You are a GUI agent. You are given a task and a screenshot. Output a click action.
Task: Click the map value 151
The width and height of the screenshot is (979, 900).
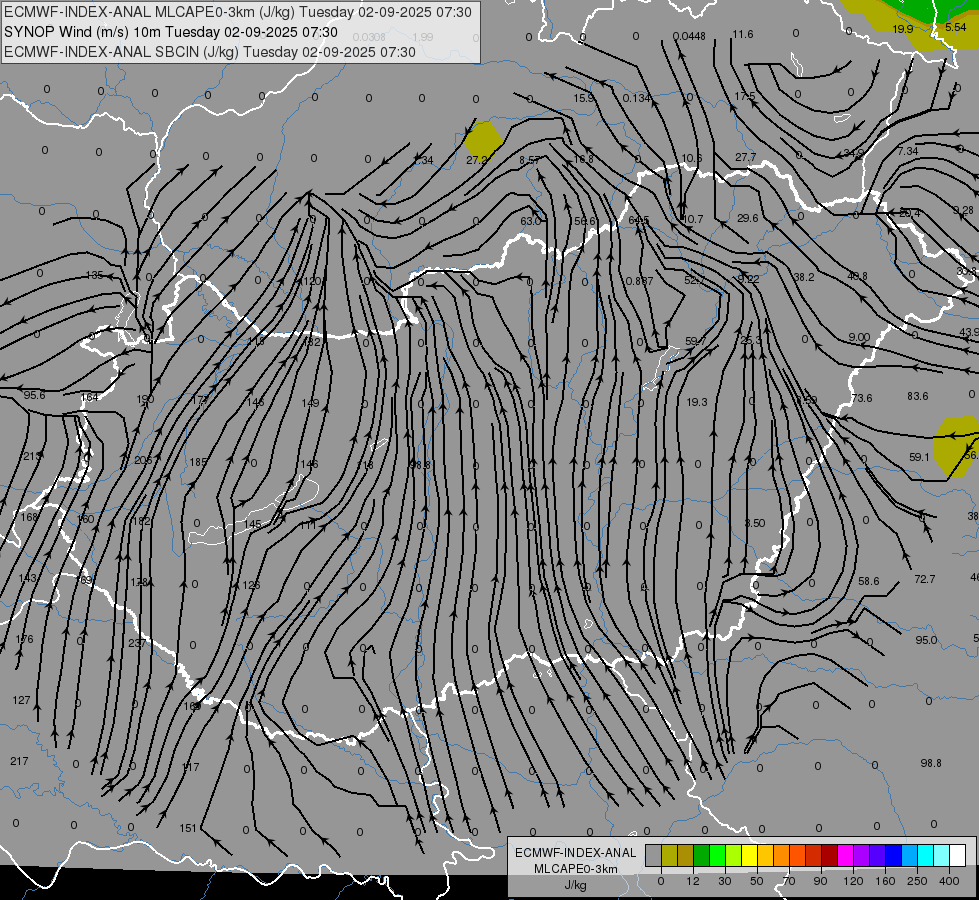click(188, 828)
